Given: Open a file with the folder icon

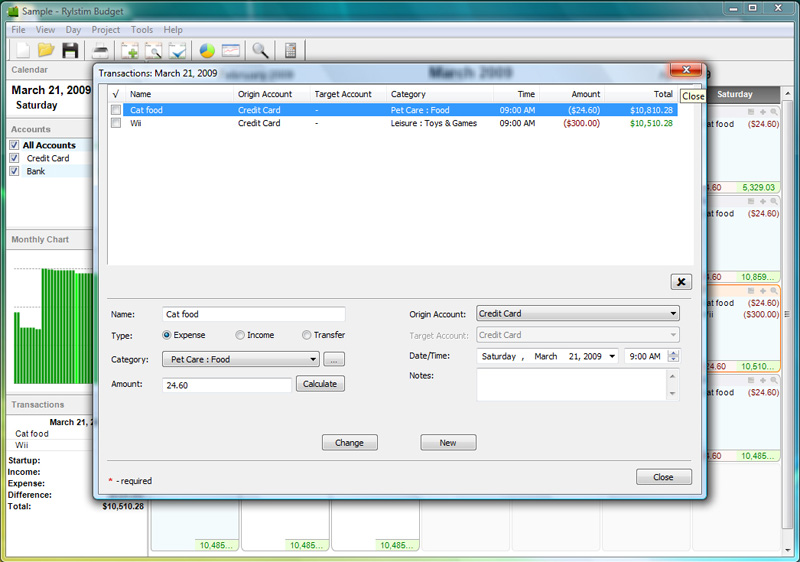Looking at the screenshot, I should coord(46,50).
